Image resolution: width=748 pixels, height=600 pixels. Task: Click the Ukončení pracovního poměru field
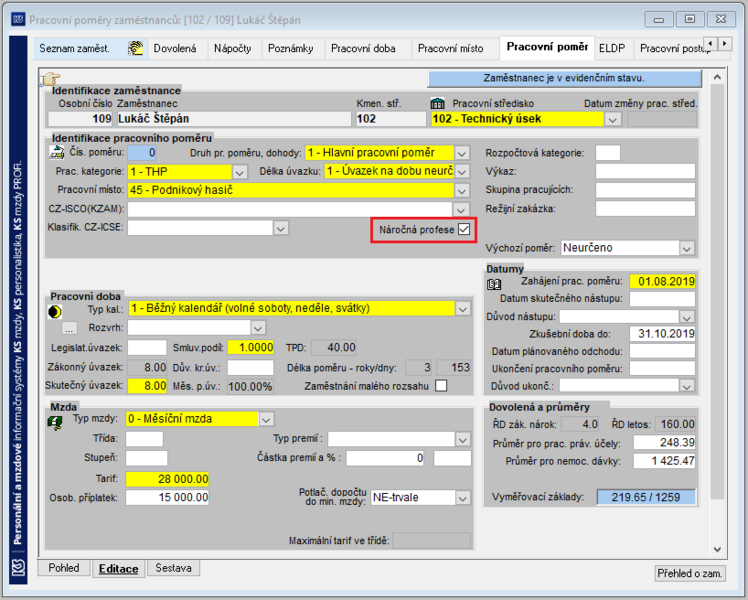pyautogui.click(x=662, y=368)
